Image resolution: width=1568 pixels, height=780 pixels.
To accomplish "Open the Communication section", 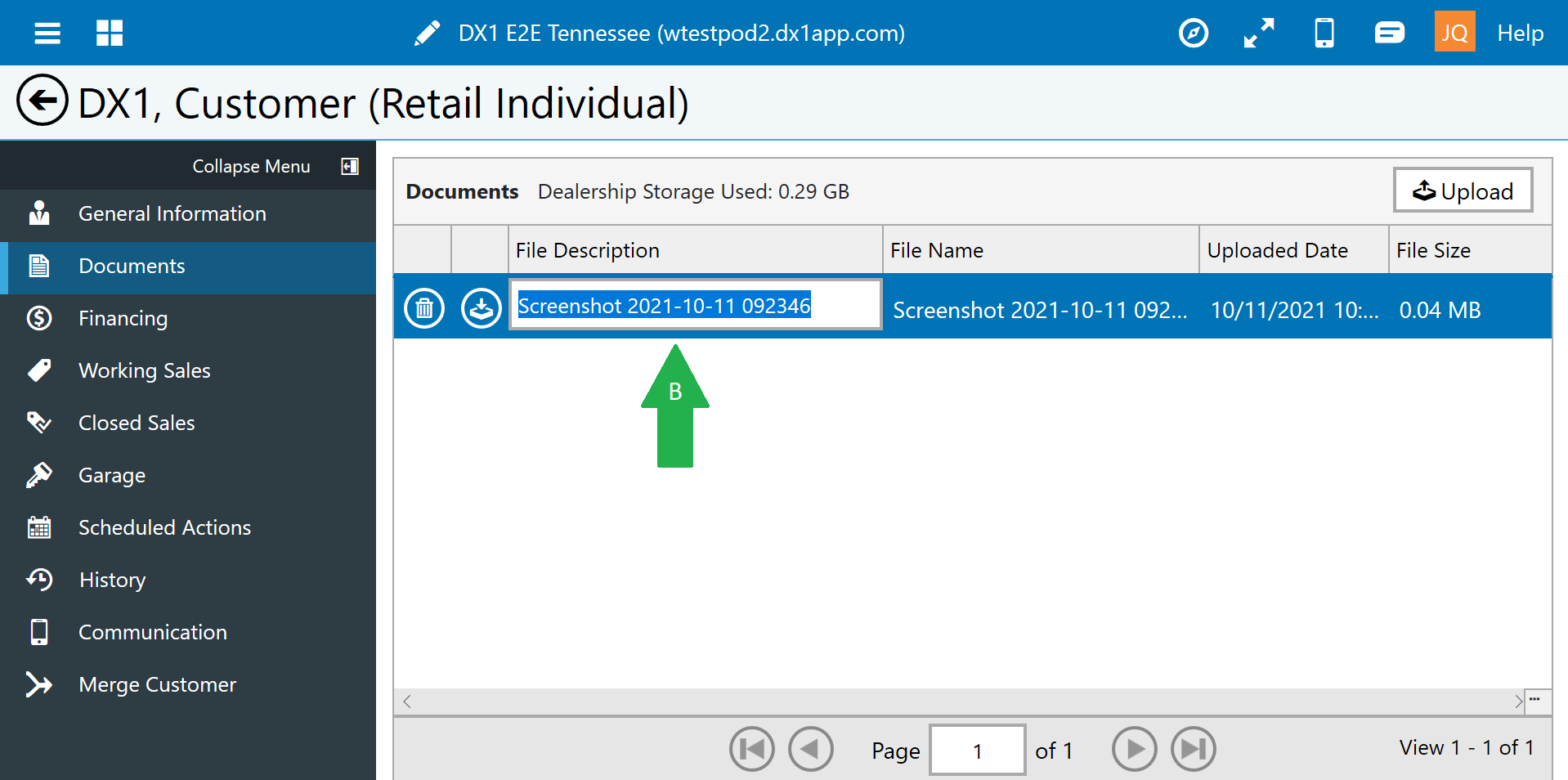I will pos(188,633).
